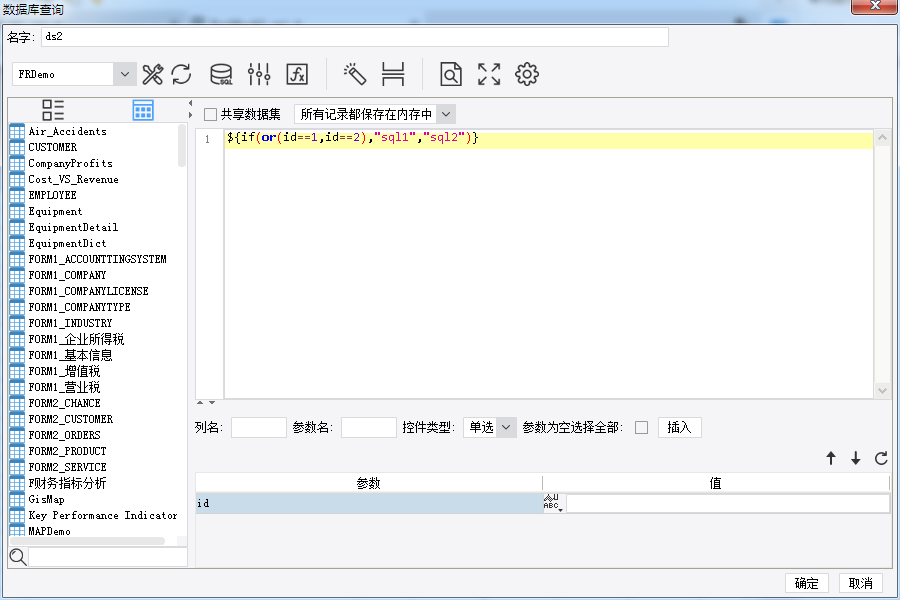Click the SQL database icon
900x600 pixels.
click(221, 74)
